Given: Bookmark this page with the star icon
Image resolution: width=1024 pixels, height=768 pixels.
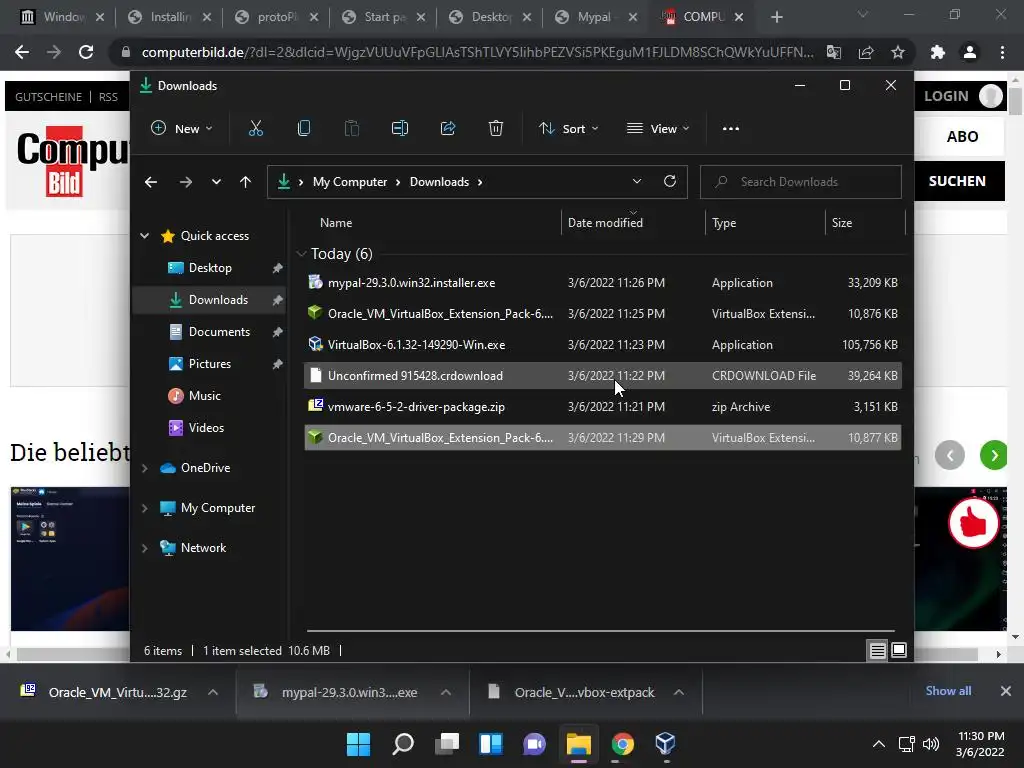Looking at the screenshot, I should coord(898,52).
